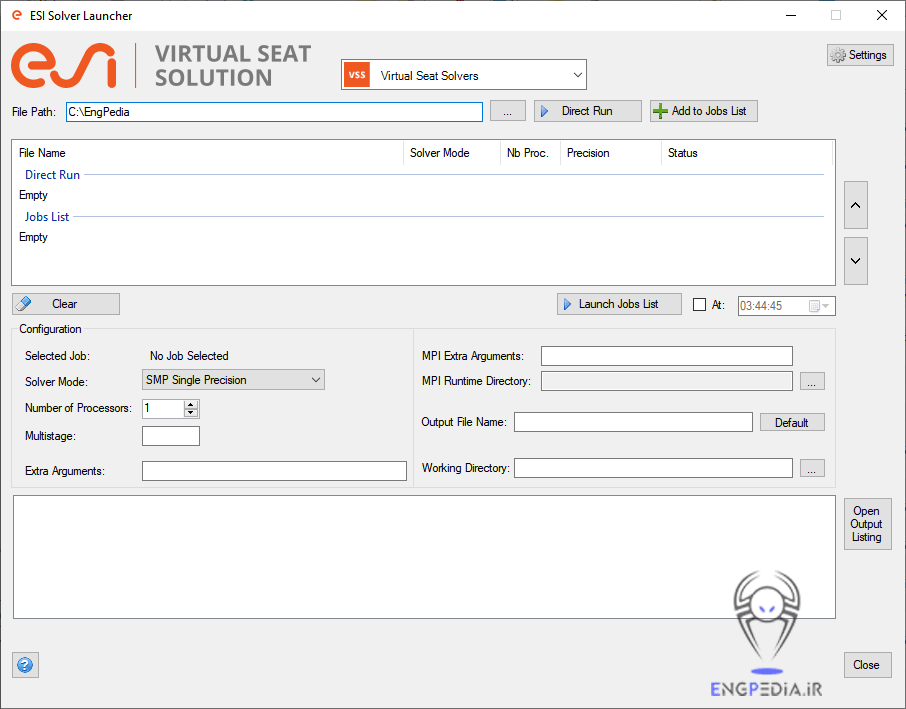Click the Solver Mode column header
The height and width of the screenshot is (709, 906).
point(452,153)
